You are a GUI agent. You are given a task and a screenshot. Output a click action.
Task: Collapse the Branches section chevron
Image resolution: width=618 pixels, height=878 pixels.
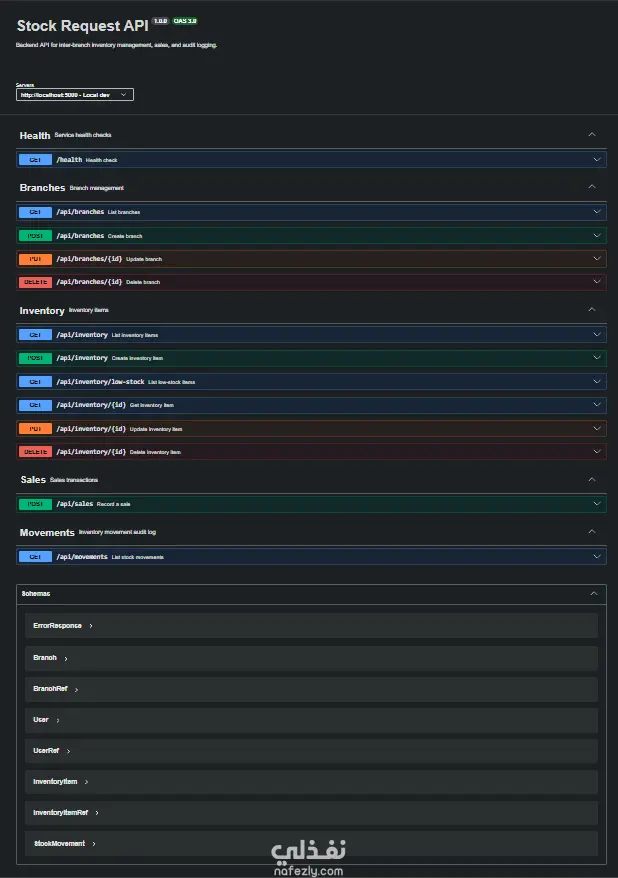coord(592,187)
